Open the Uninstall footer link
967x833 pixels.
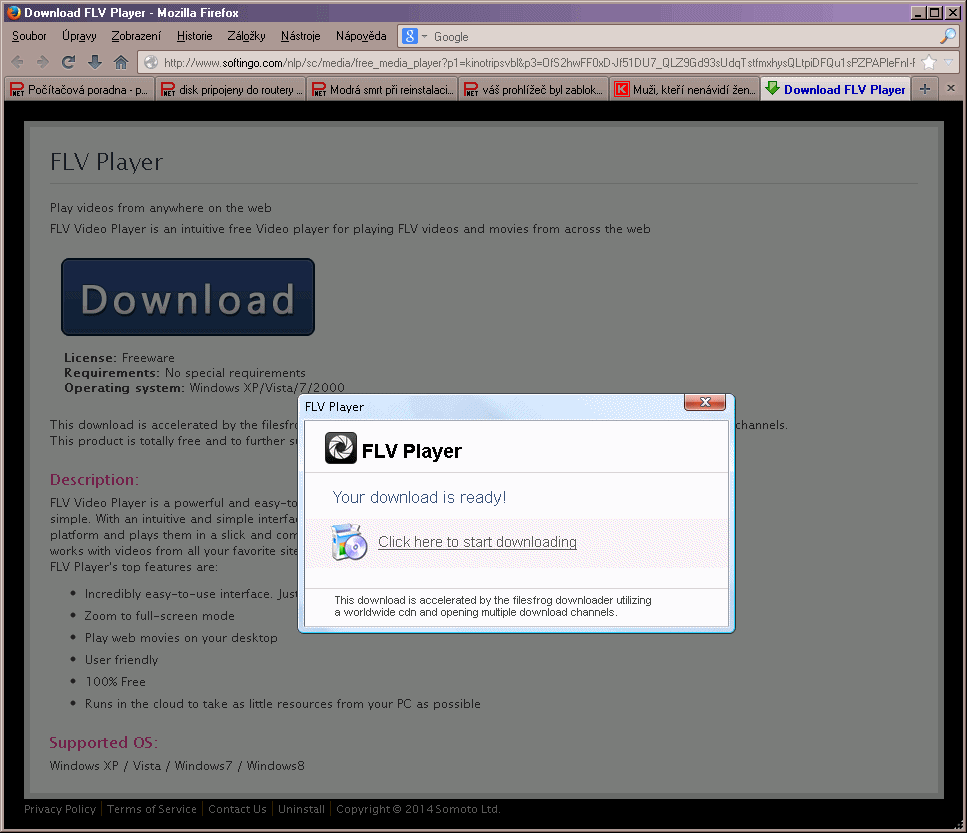click(x=301, y=809)
